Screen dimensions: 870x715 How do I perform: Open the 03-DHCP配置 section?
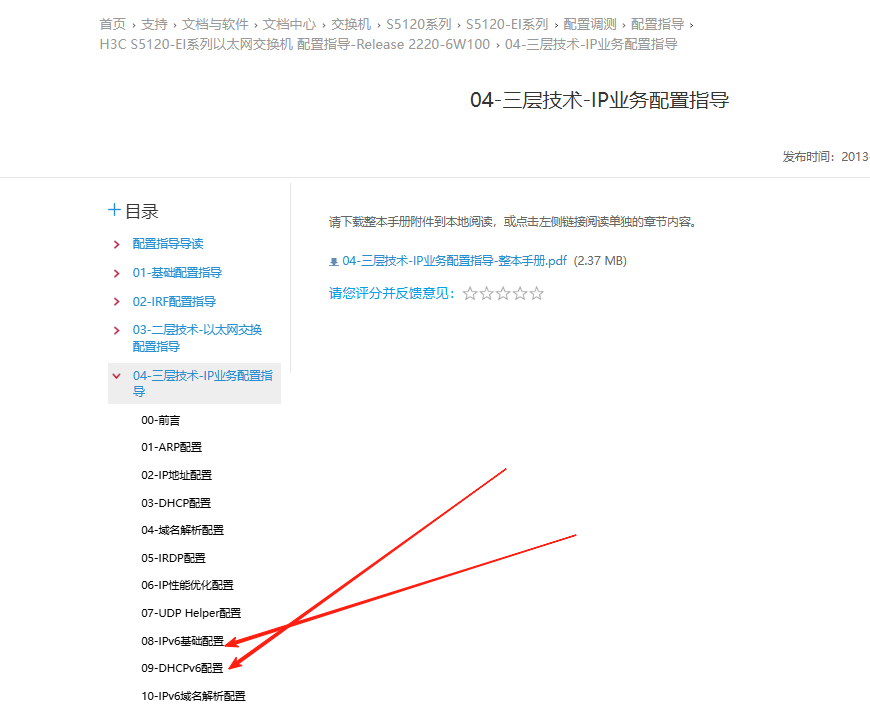click(x=176, y=503)
